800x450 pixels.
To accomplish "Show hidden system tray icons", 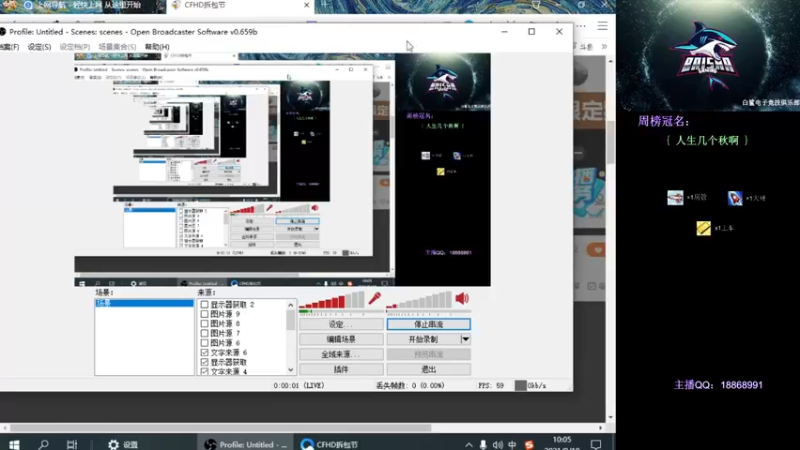I will pyautogui.click(x=468, y=445).
